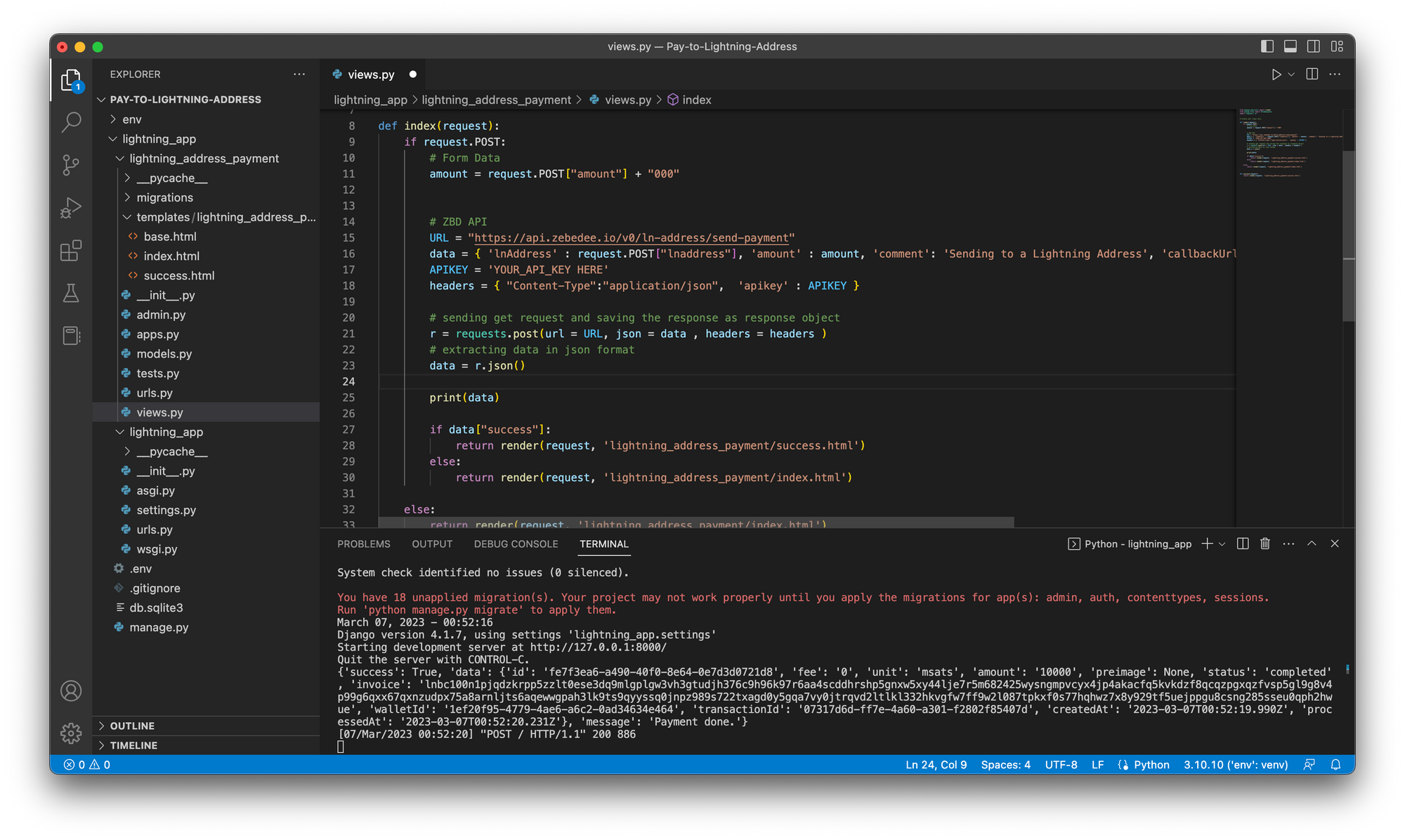Open Explorer Views and More Actions ellipsis

click(x=299, y=74)
